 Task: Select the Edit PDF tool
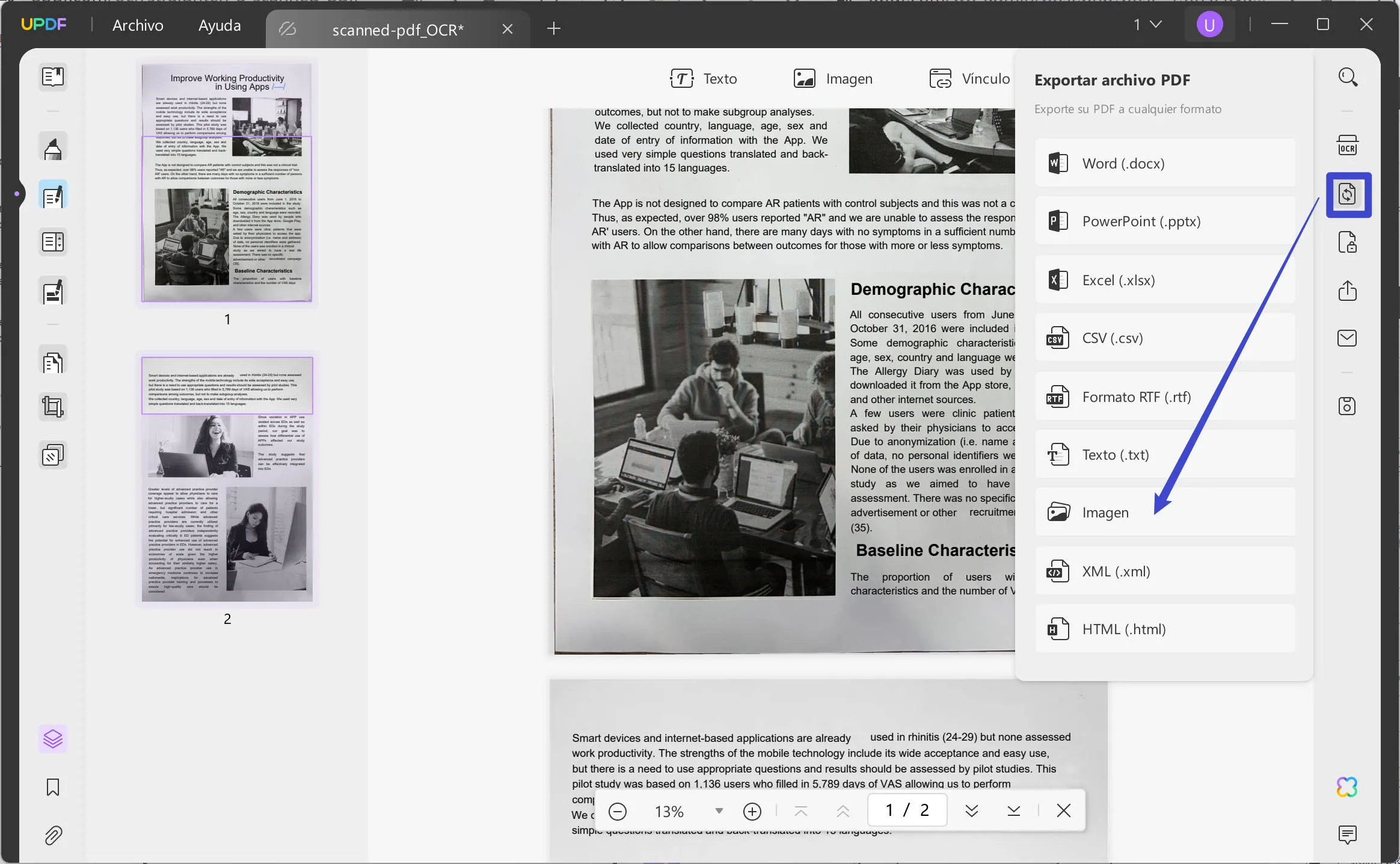(x=53, y=195)
